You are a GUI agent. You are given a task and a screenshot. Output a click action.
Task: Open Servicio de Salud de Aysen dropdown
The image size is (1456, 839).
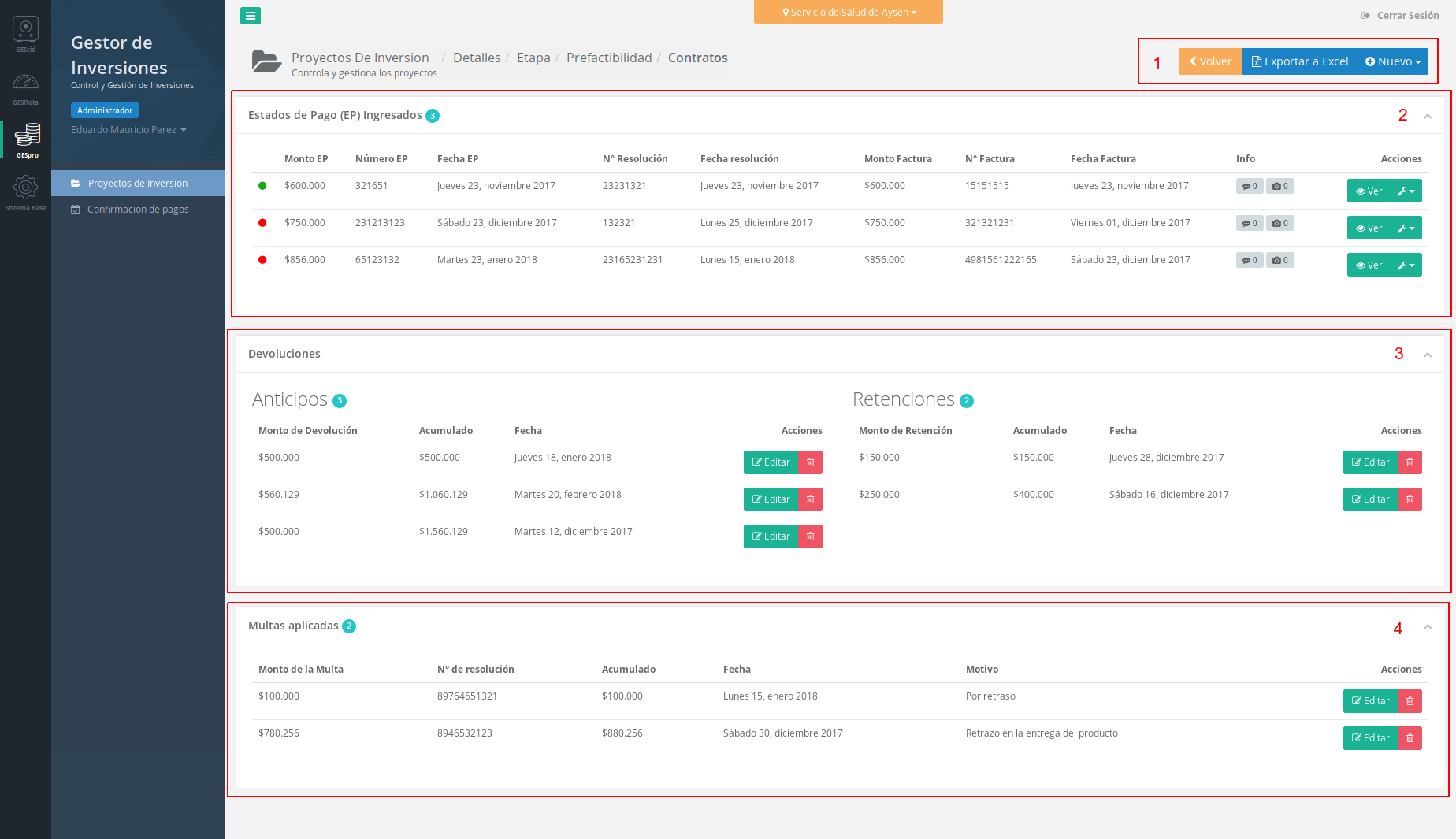click(x=849, y=13)
